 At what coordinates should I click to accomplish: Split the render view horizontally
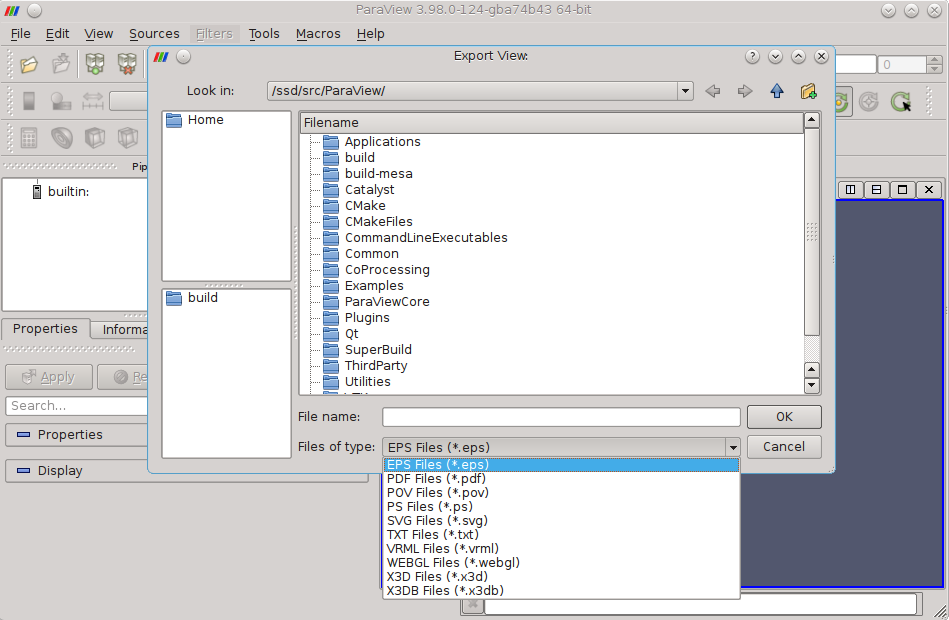850,188
